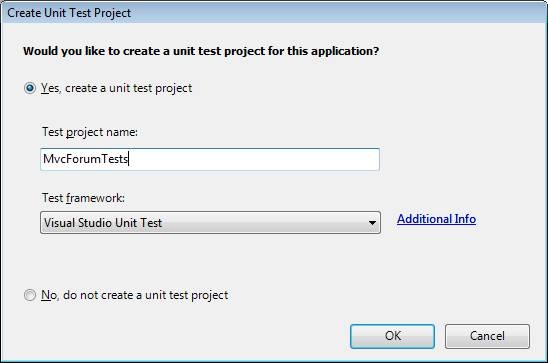Click the 'No, do not create a unit test project' label

coord(135,295)
